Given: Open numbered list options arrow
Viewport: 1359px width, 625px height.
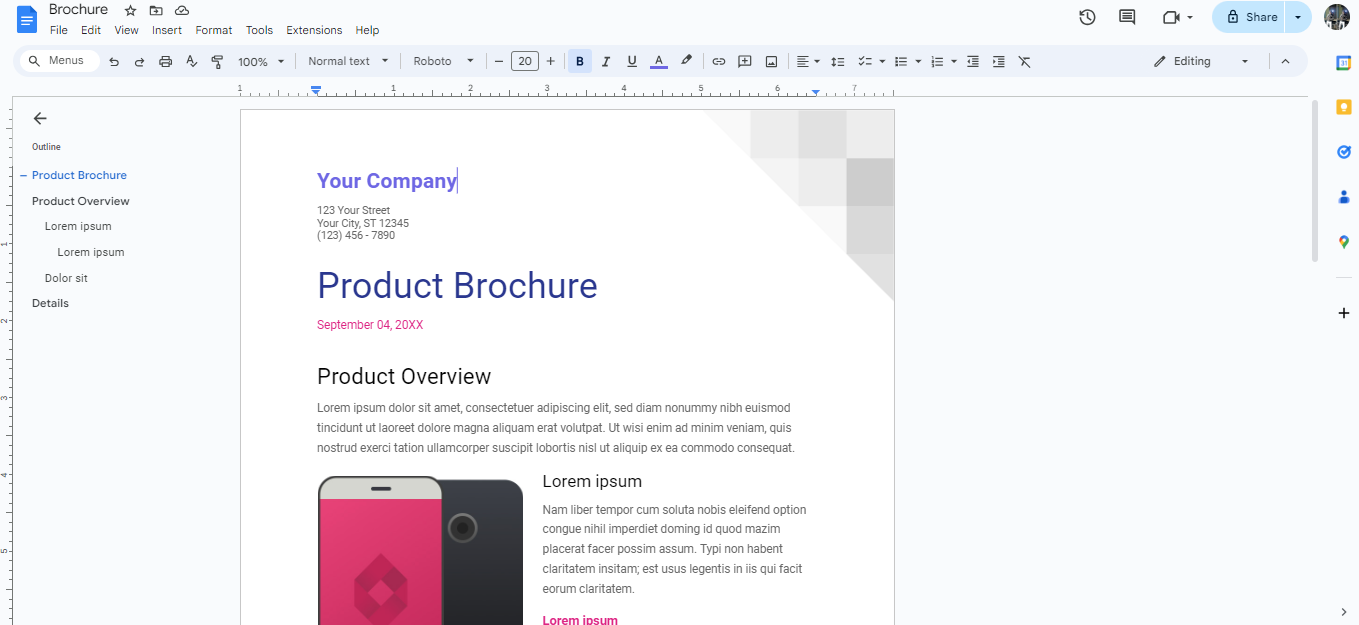Looking at the screenshot, I should click(954, 61).
